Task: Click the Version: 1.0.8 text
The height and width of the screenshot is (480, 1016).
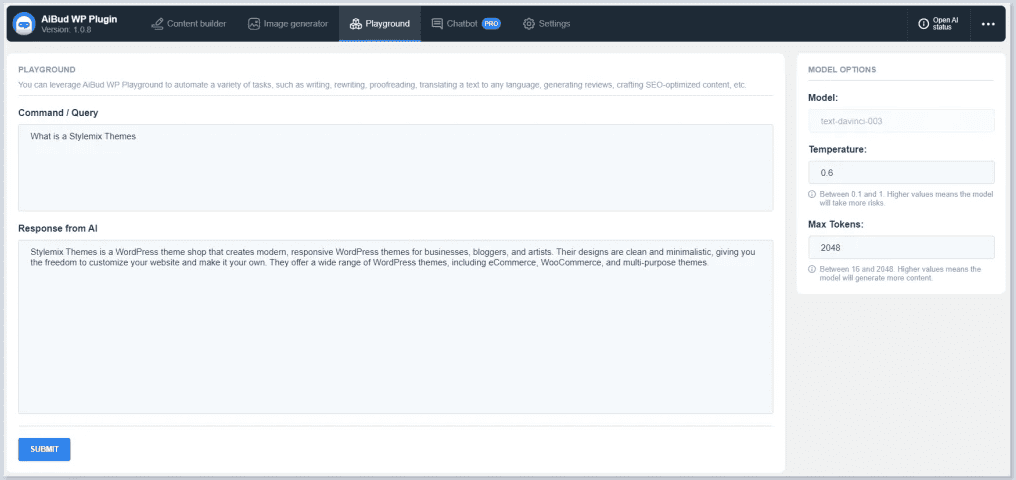Action: point(64,30)
